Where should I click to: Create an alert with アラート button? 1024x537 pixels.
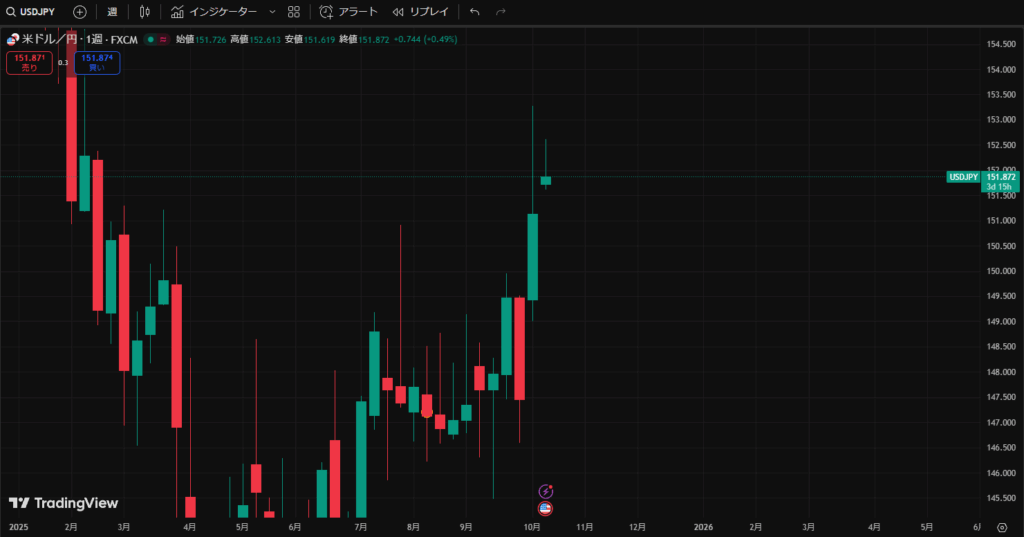[349, 12]
